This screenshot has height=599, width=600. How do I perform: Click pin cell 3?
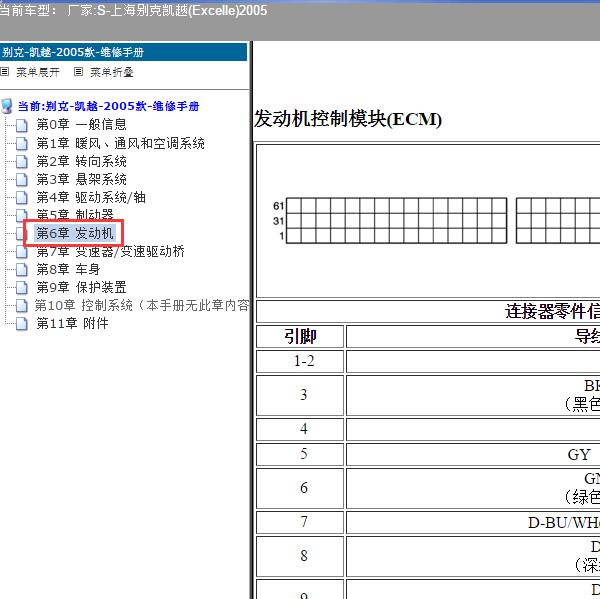tap(300, 395)
